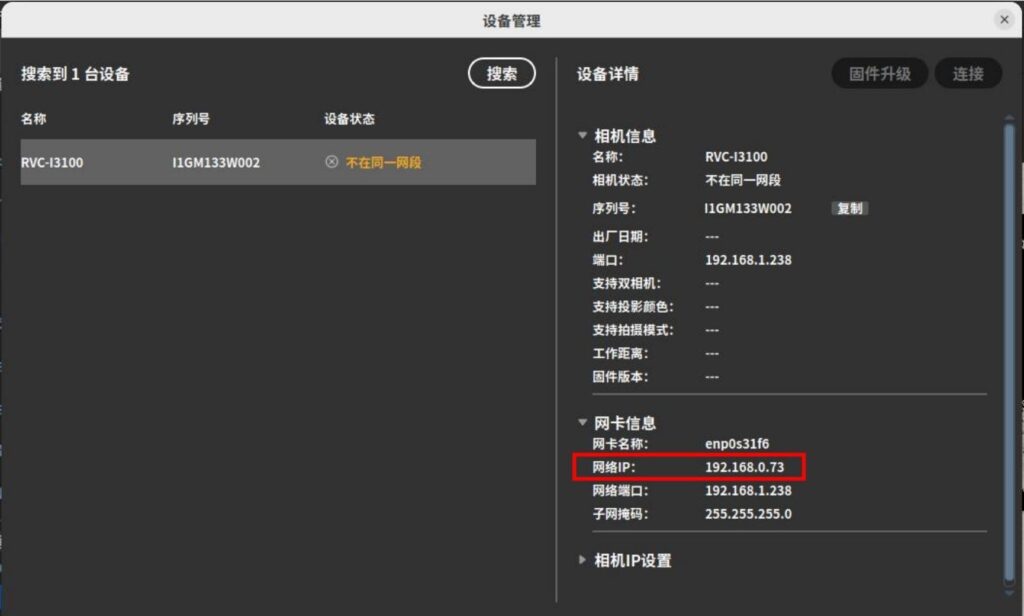Click the 搜索 button to search devices
Image resolution: width=1024 pixels, height=616 pixels.
click(x=502, y=73)
